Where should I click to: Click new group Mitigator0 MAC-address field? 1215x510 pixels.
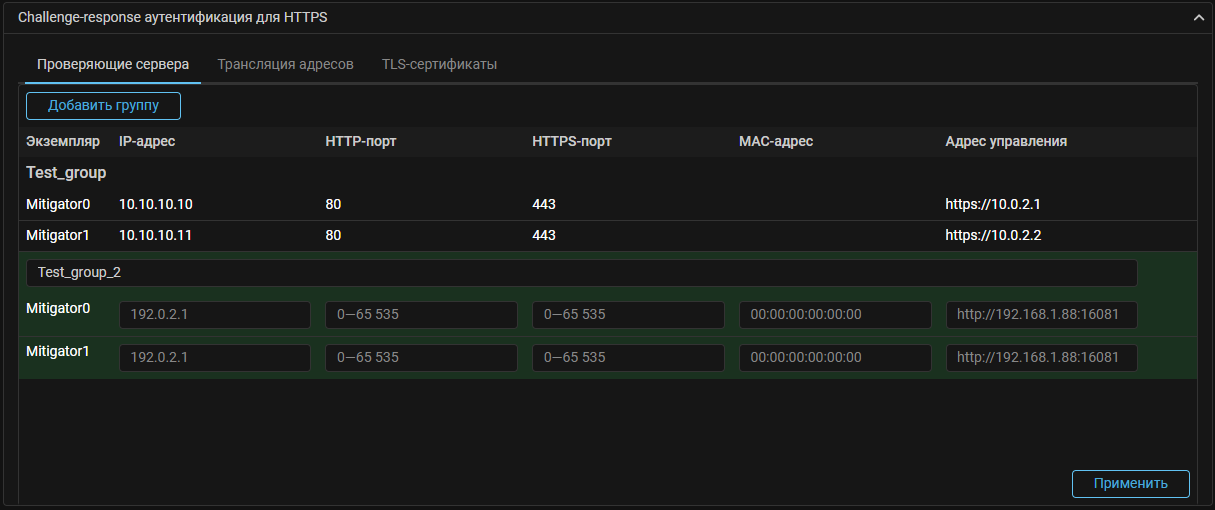pyautogui.click(x=835, y=315)
